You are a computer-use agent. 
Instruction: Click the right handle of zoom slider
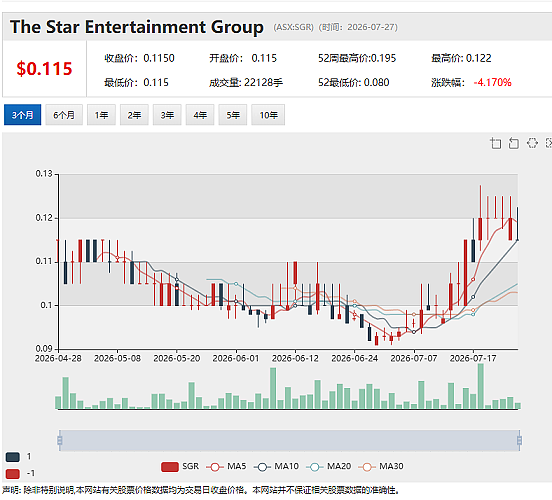pos(519,440)
